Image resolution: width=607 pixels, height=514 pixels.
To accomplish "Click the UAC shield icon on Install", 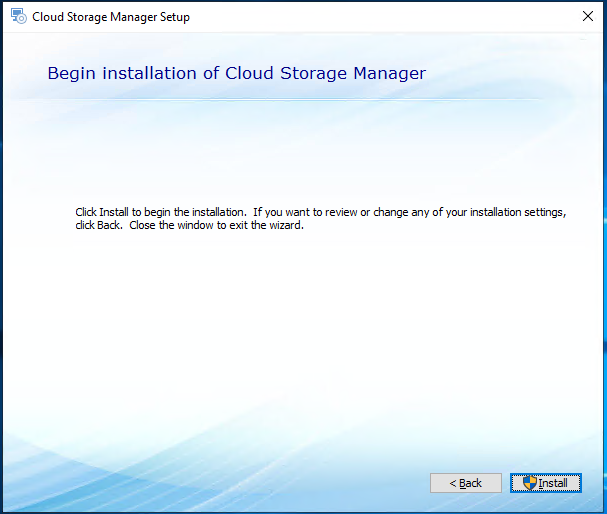I will 529,483.
